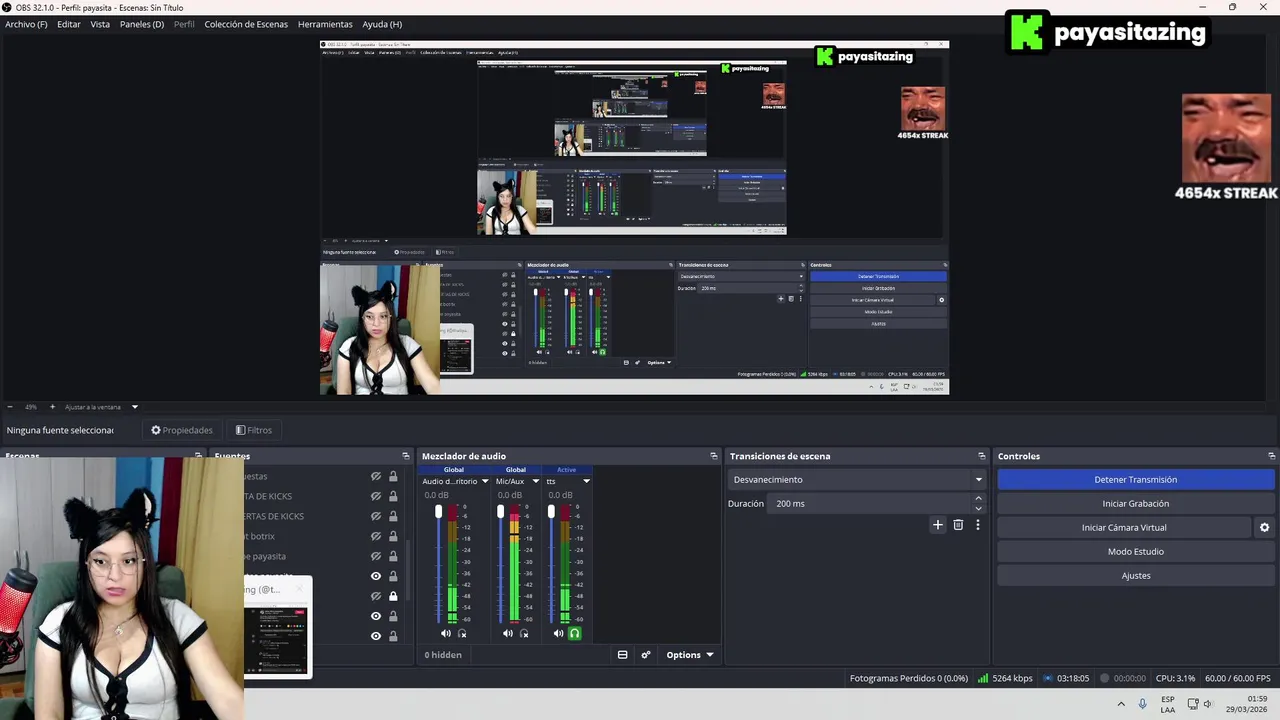Float the Controles dock
This screenshot has height=720, width=1280.
(1271, 456)
